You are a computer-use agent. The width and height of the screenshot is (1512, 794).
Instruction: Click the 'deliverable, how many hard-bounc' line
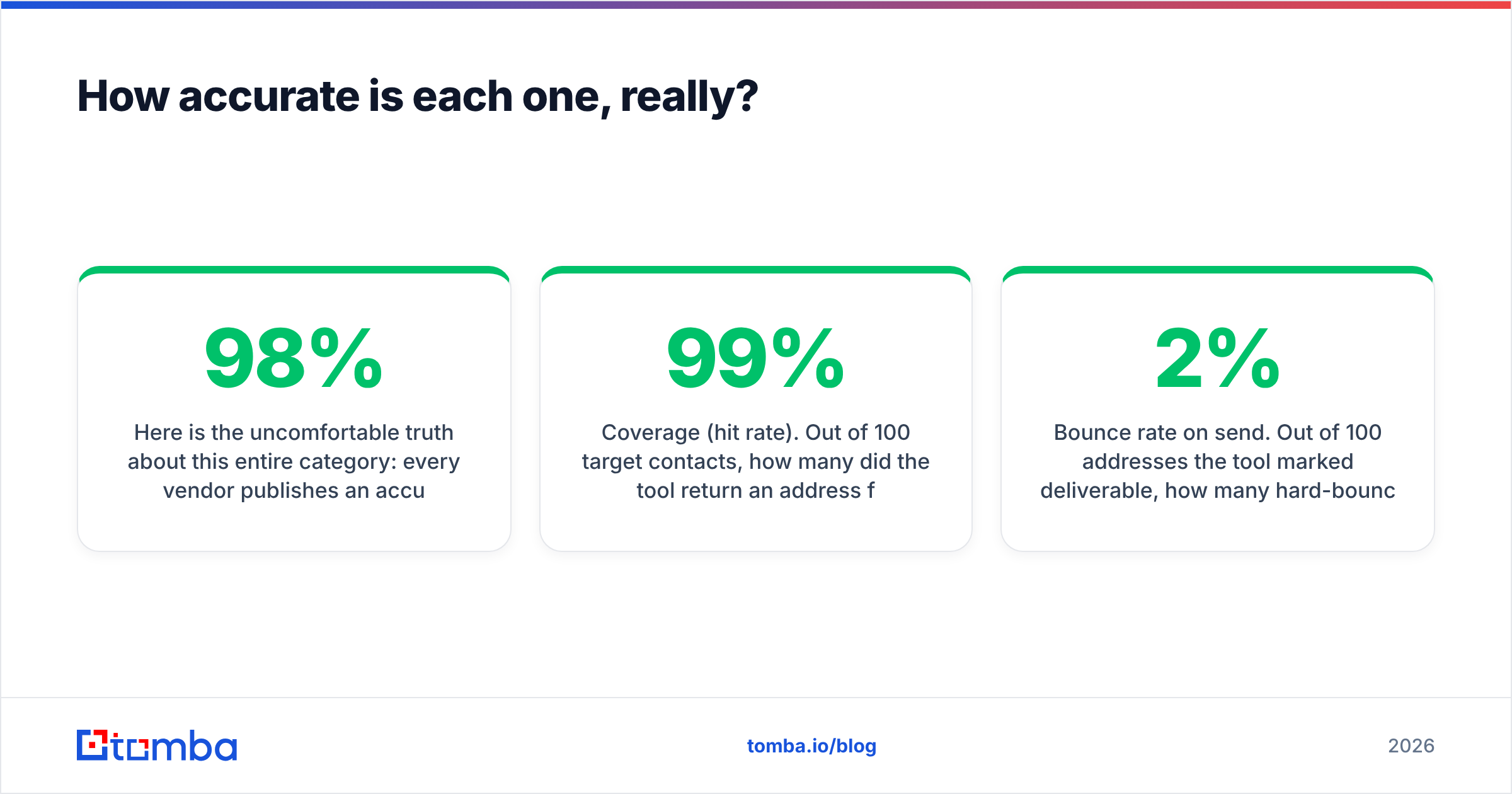(1217, 490)
